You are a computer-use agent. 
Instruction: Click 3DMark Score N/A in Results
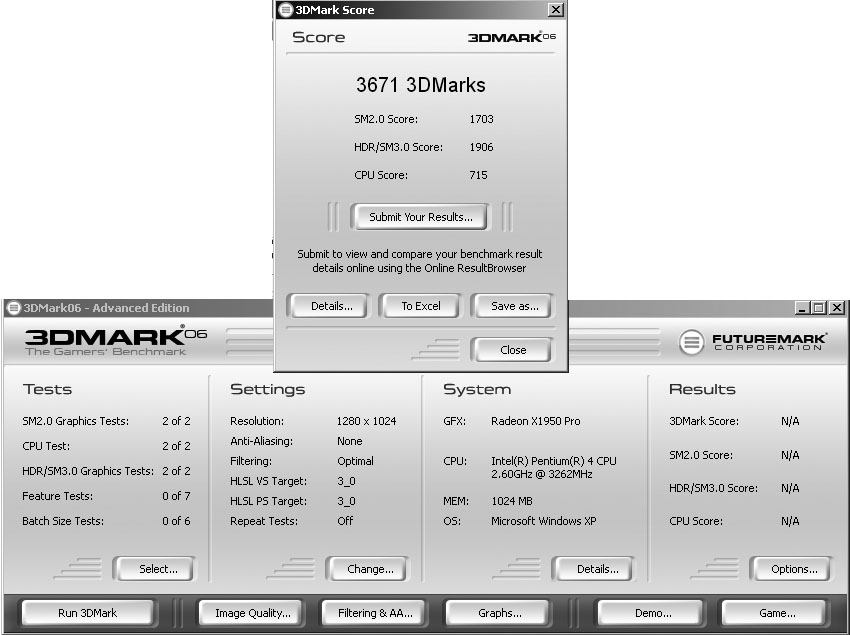790,421
